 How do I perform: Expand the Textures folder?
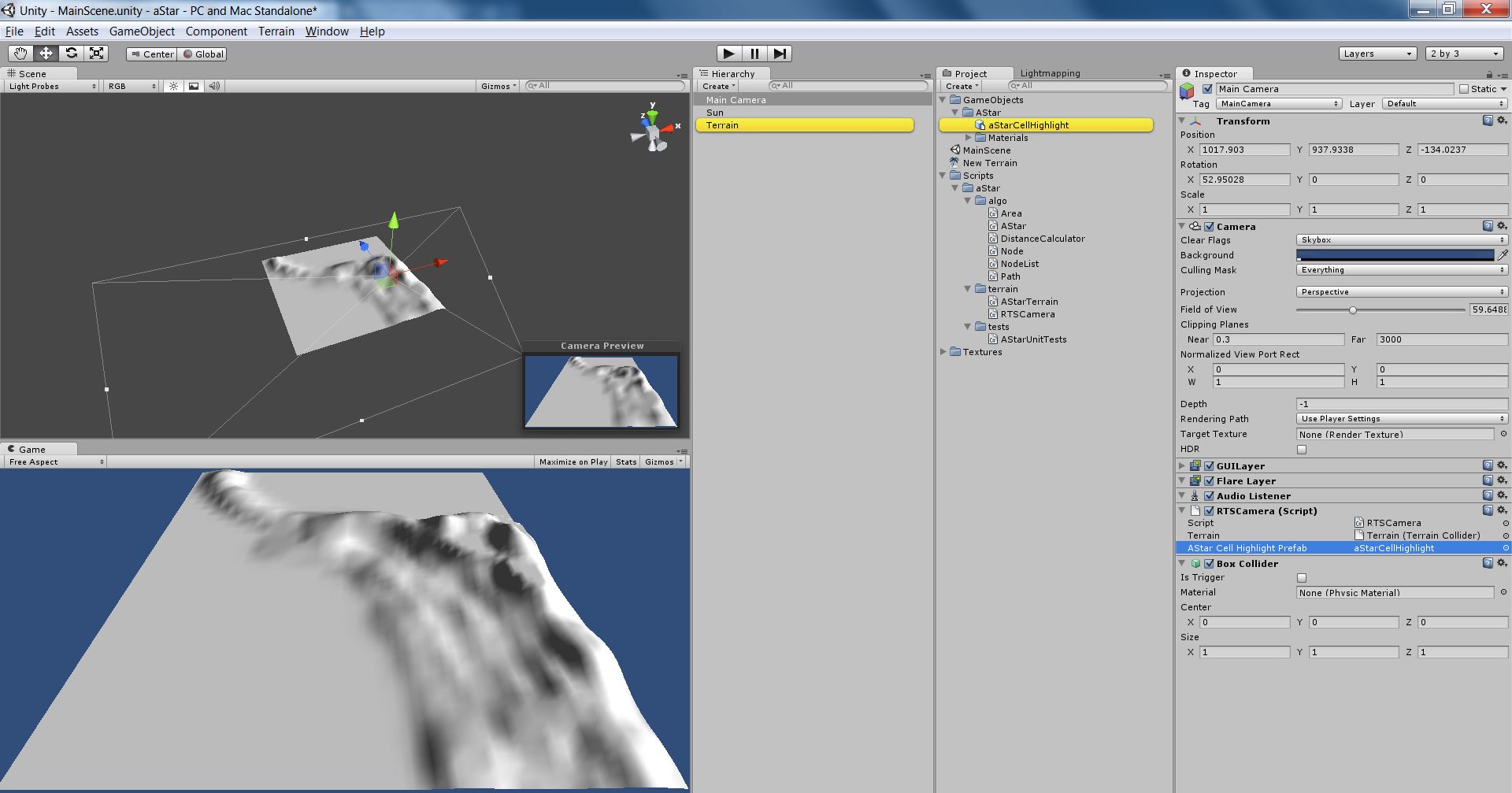(x=943, y=352)
